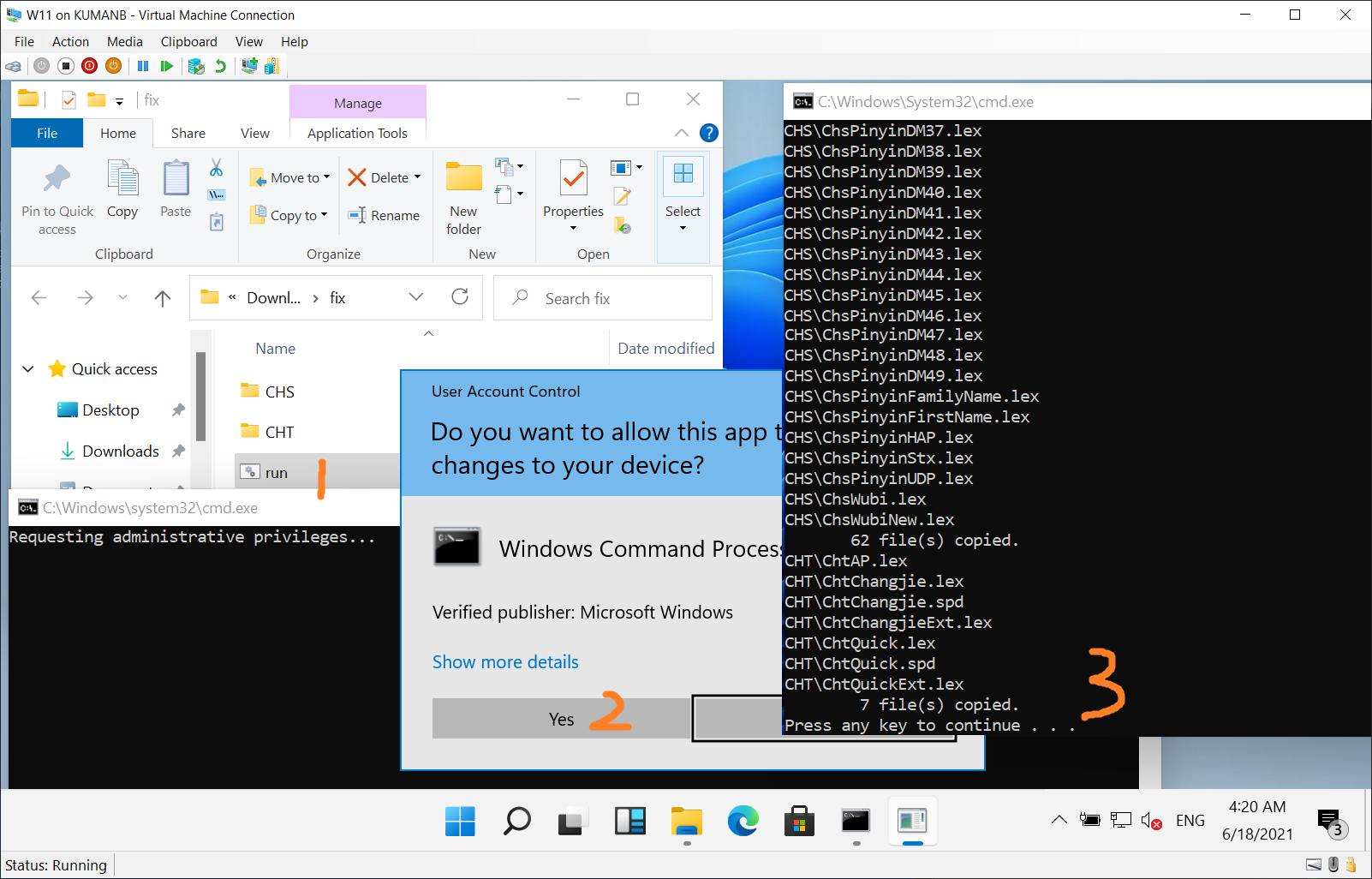
Task: Open Customize Quick Access Toolbar arrow
Action: click(x=119, y=101)
